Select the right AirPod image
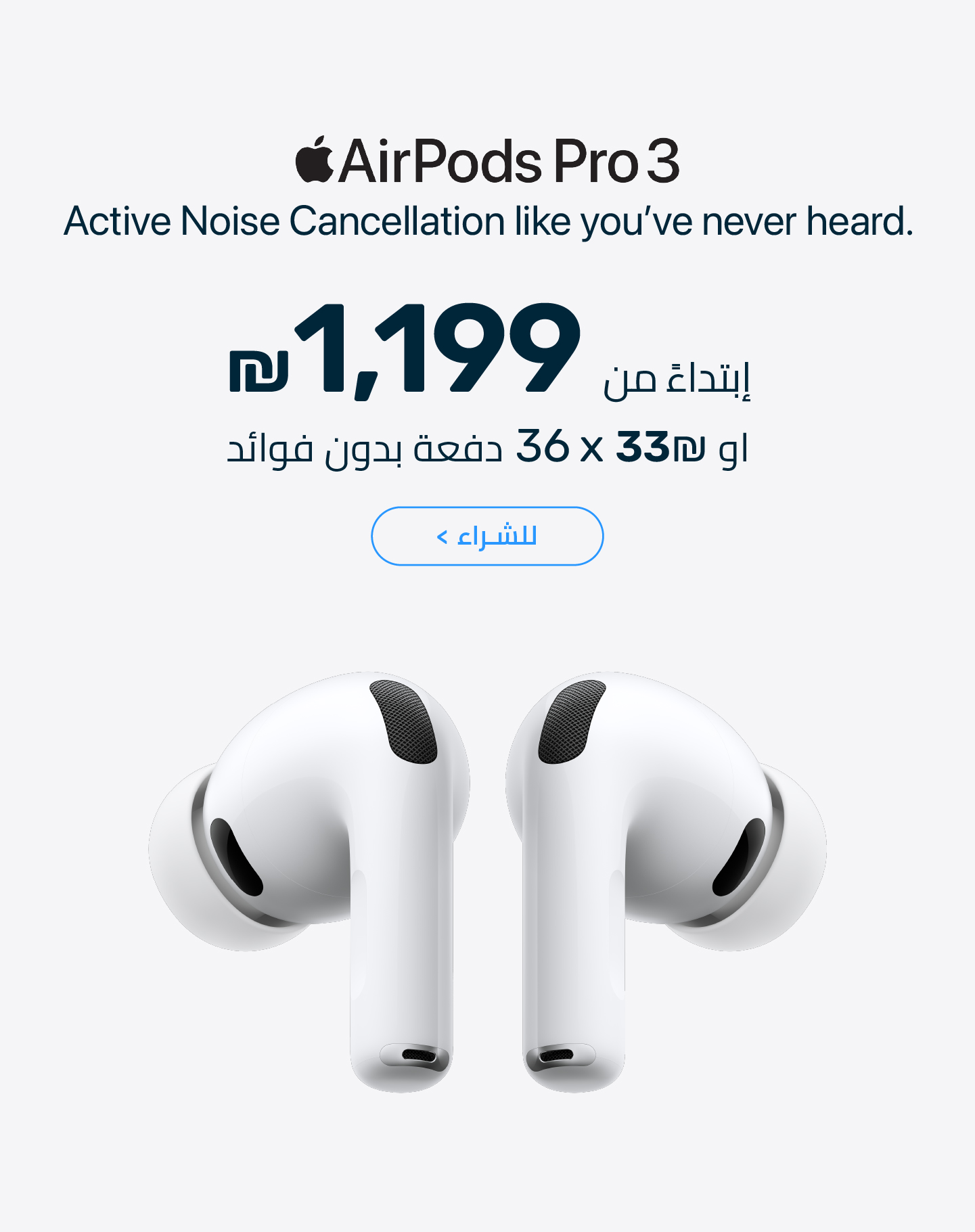975x1232 pixels. (666, 880)
